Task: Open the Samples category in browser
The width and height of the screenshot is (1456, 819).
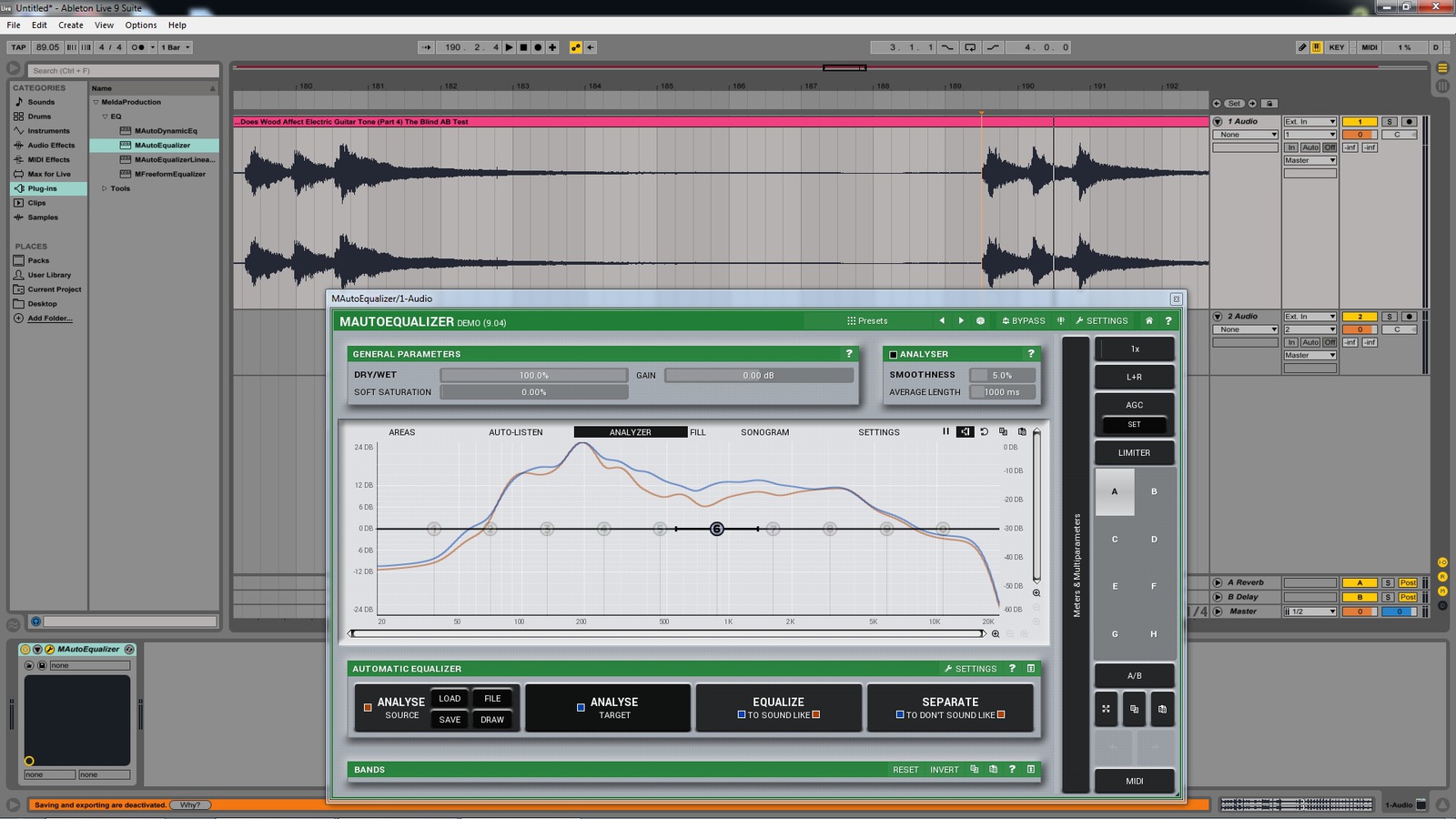Action: tap(43, 217)
